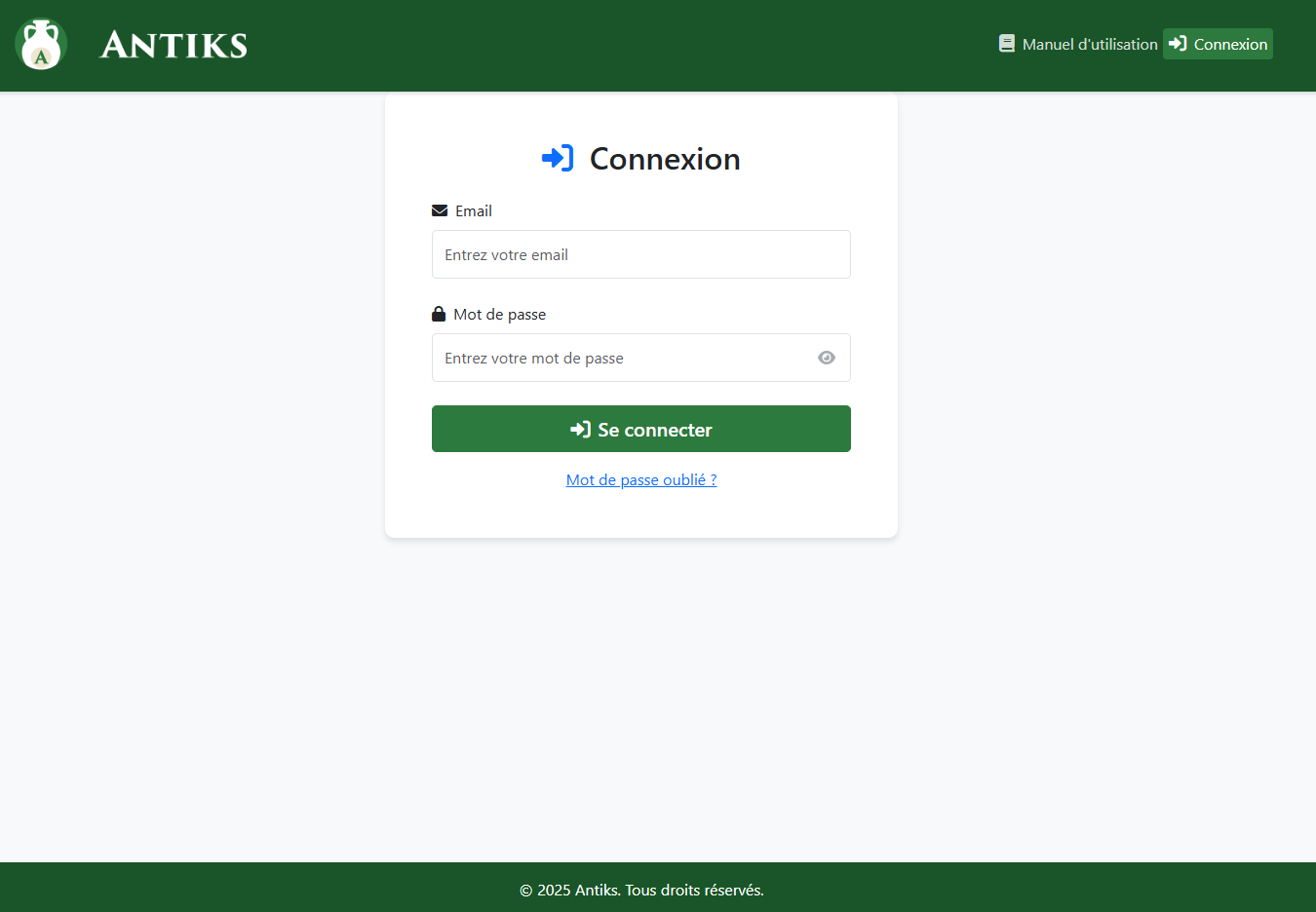Click the Mot de passe field label
Viewport: 1316px width, 912px height.
pos(499,314)
